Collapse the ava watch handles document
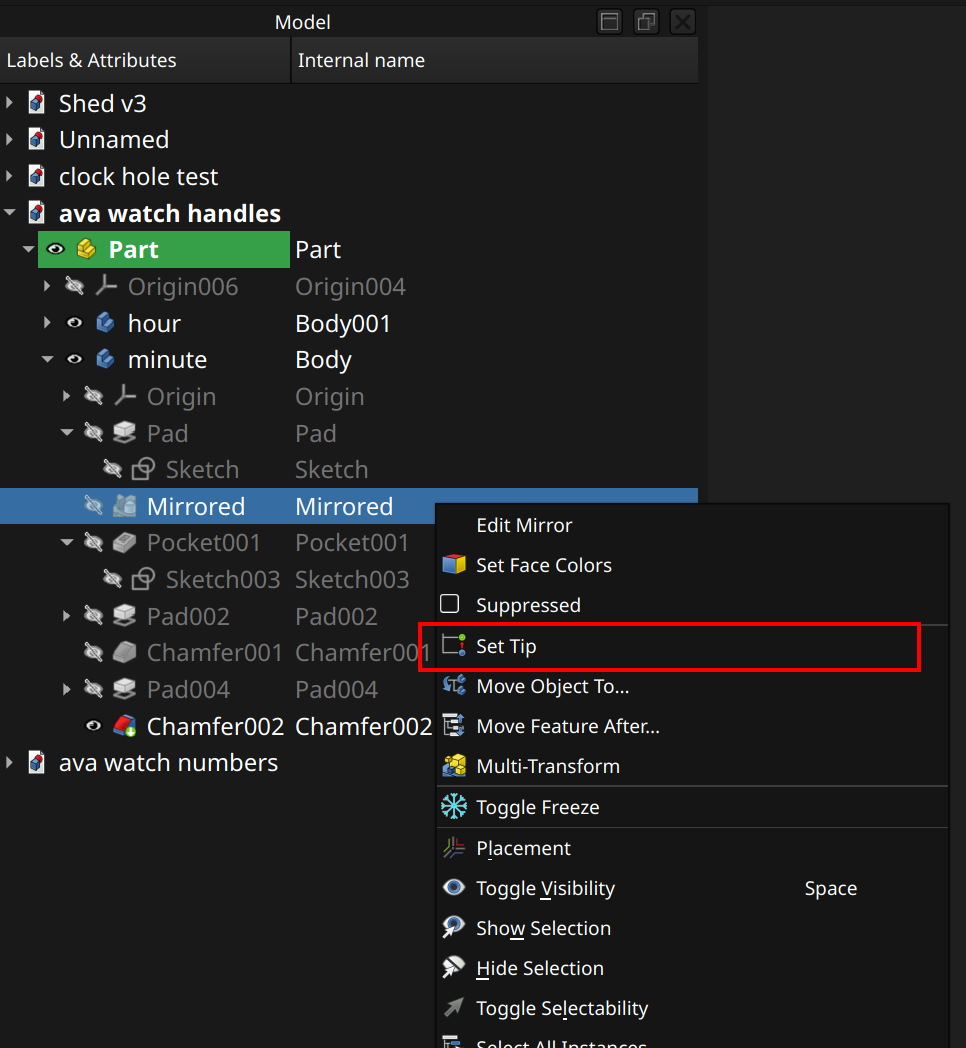 [x=9, y=213]
